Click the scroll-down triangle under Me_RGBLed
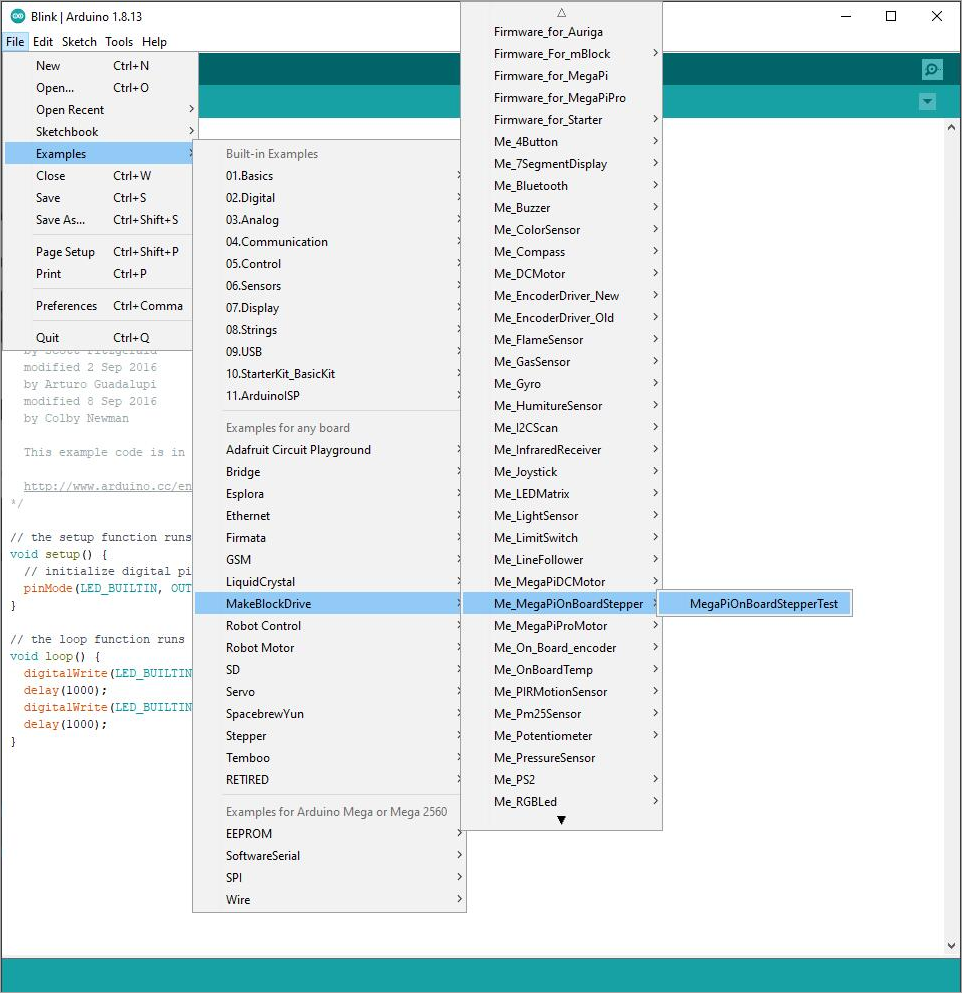 pyautogui.click(x=561, y=820)
